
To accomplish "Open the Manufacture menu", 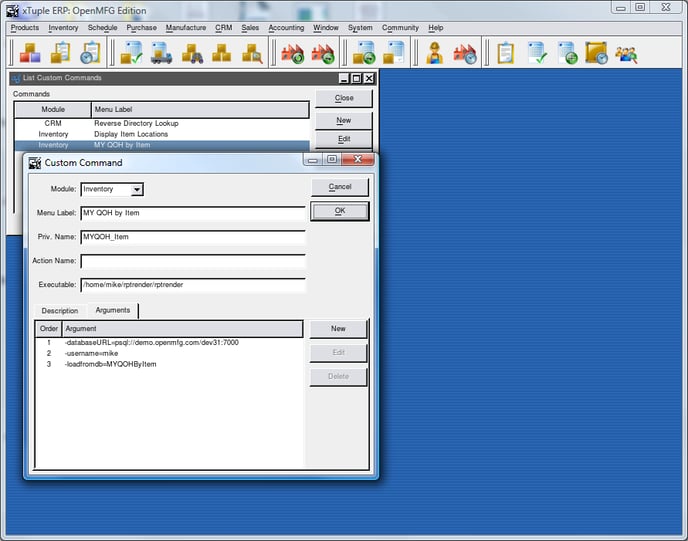I will pos(186,28).
